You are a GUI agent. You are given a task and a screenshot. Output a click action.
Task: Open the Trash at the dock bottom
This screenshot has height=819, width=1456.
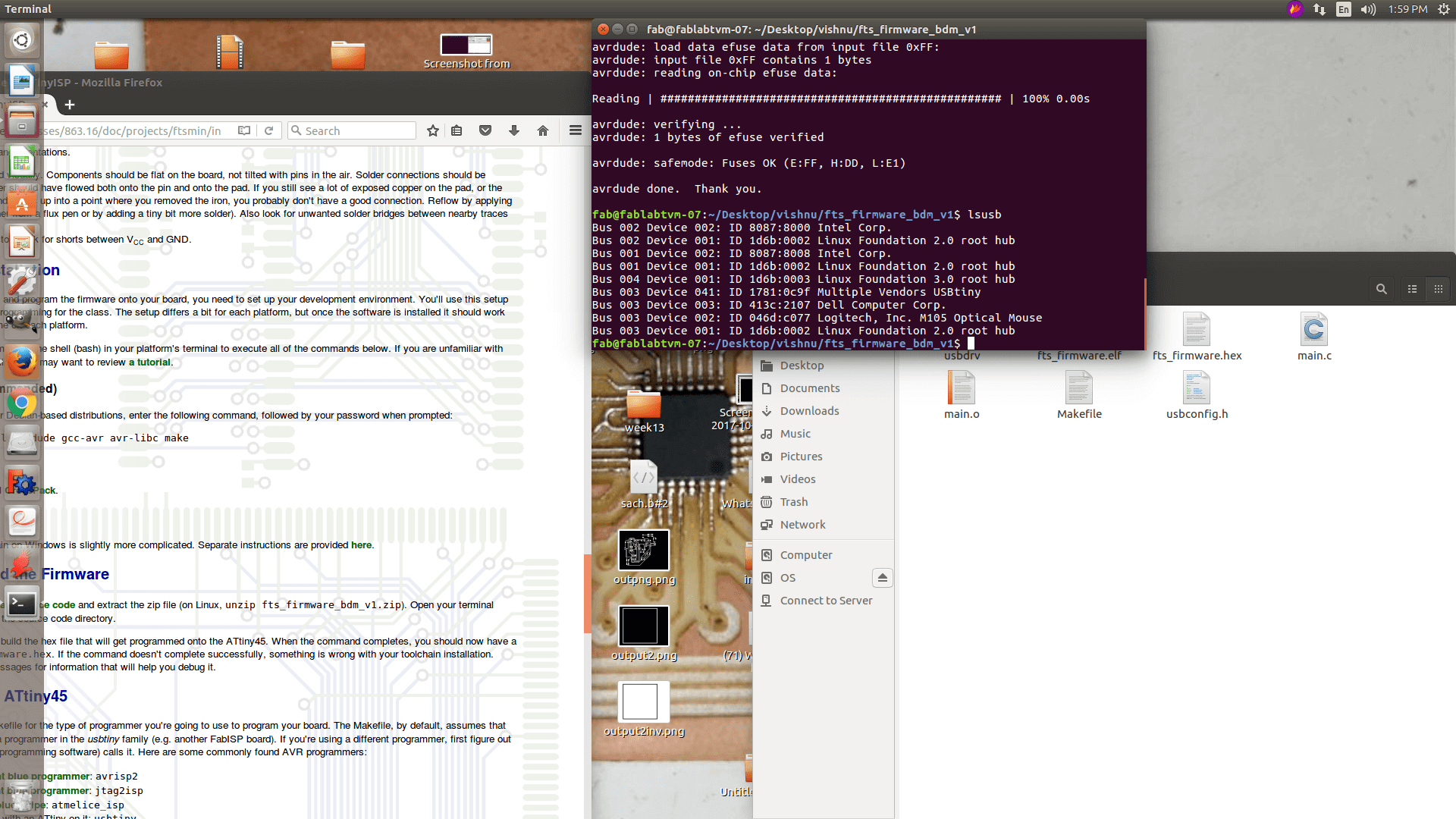(22, 795)
